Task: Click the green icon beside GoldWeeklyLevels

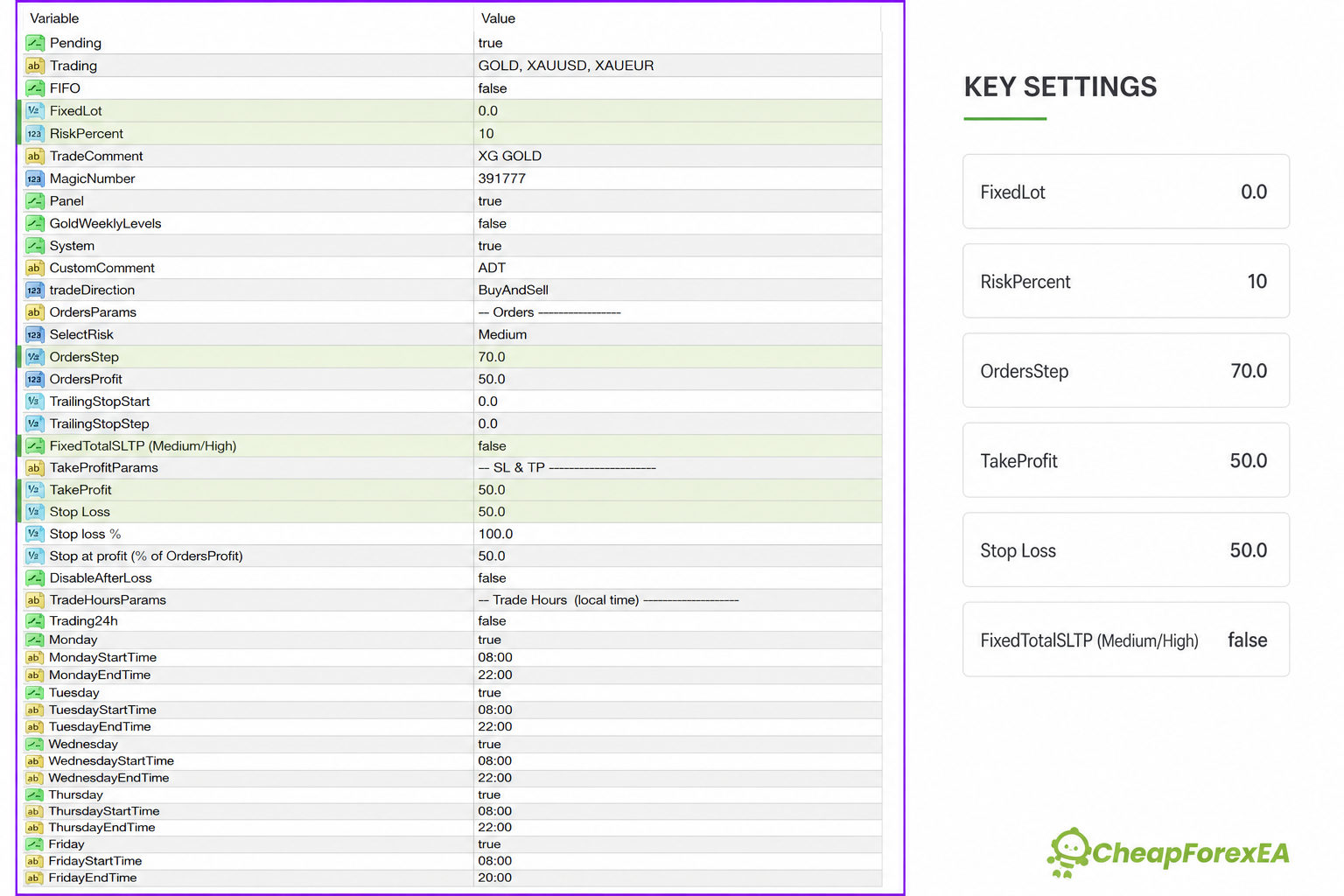Action: coord(34,223)
